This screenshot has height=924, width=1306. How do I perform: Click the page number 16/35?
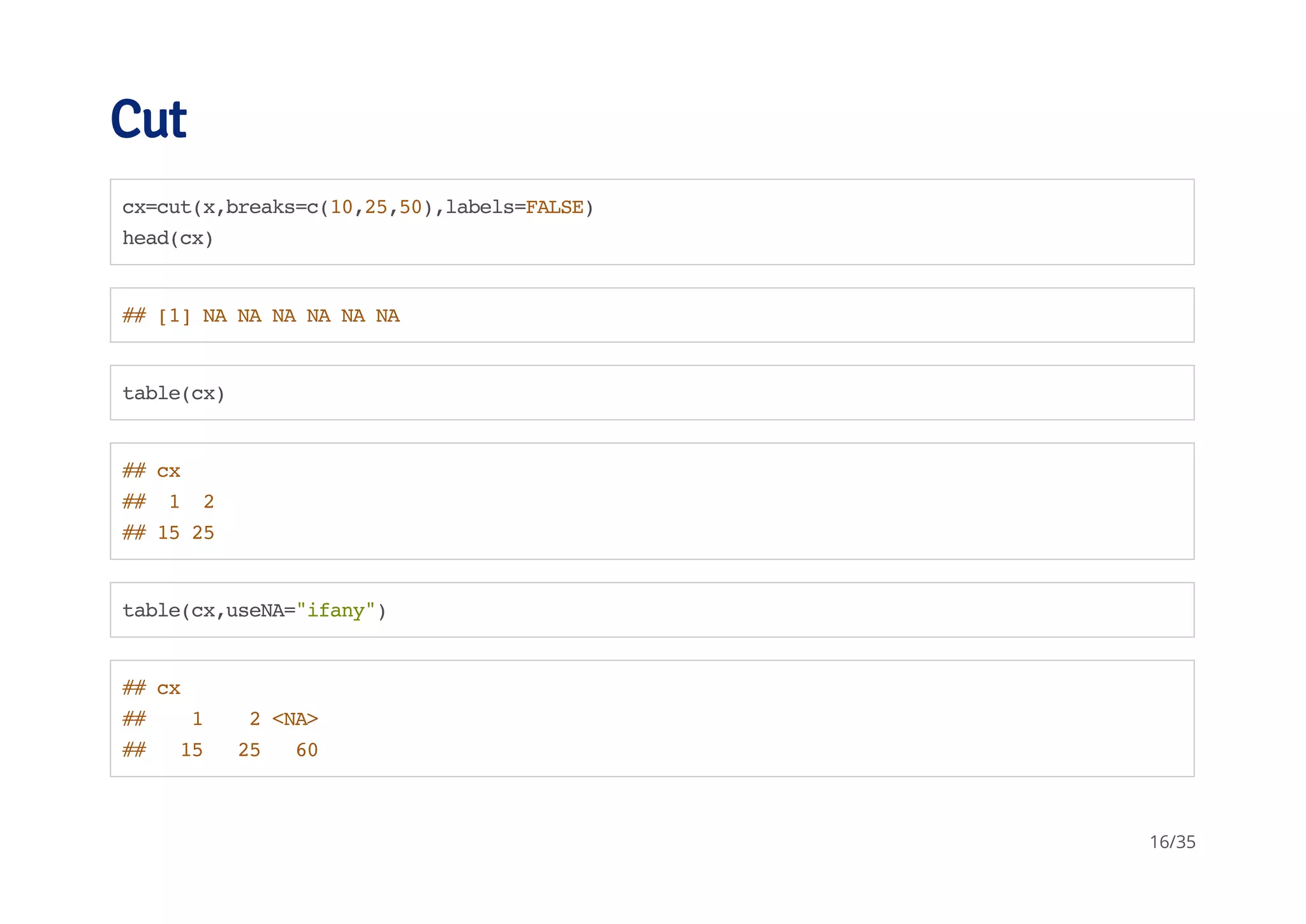[1172, 842]
